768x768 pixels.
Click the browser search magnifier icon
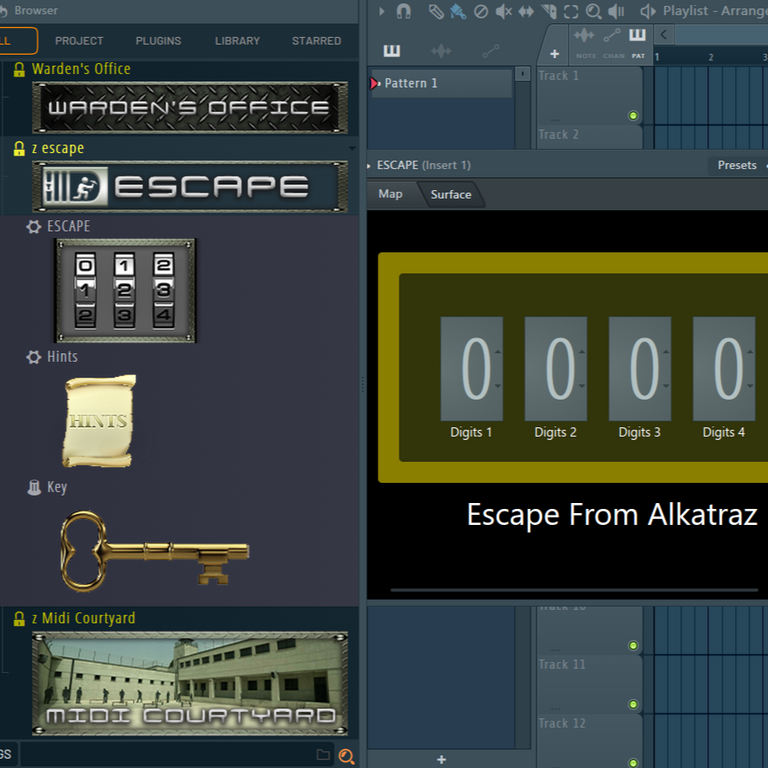346,756
